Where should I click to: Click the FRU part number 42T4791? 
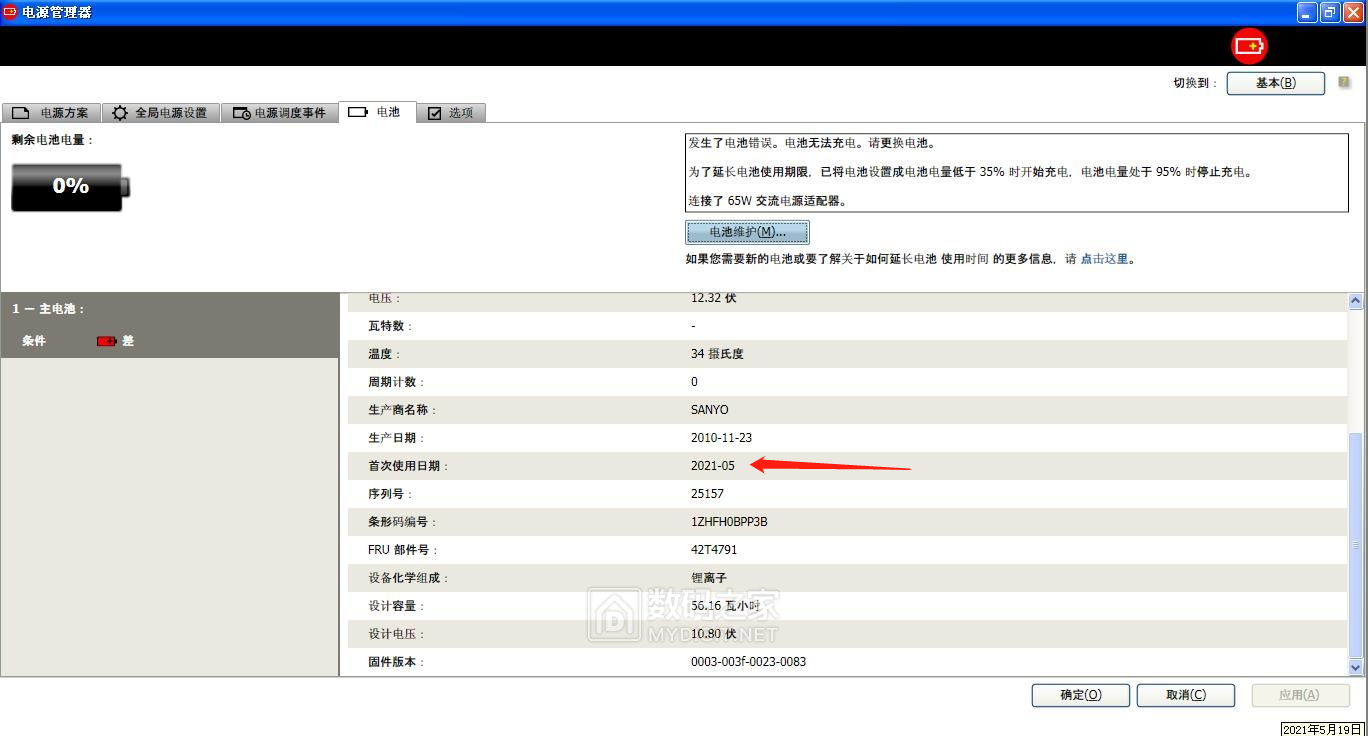pyautogui.click(x=714, y=550)
